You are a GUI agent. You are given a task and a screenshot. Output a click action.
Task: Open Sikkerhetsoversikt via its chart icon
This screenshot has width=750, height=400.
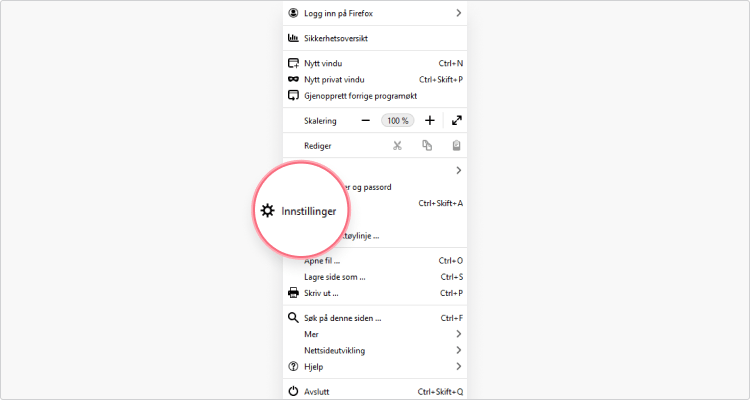tap(293, 38)
